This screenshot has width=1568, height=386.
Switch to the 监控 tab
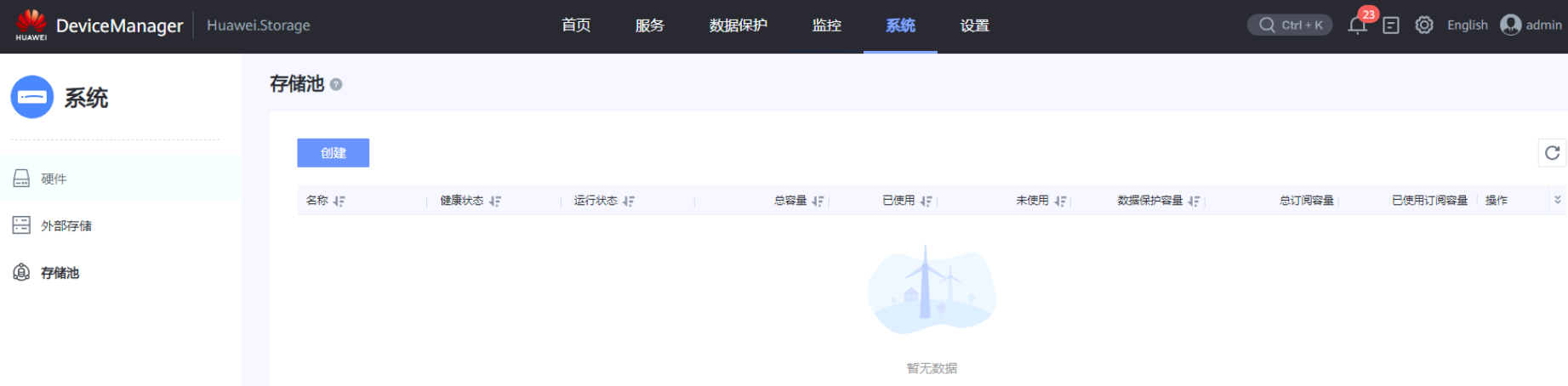(x=826, y=26)
